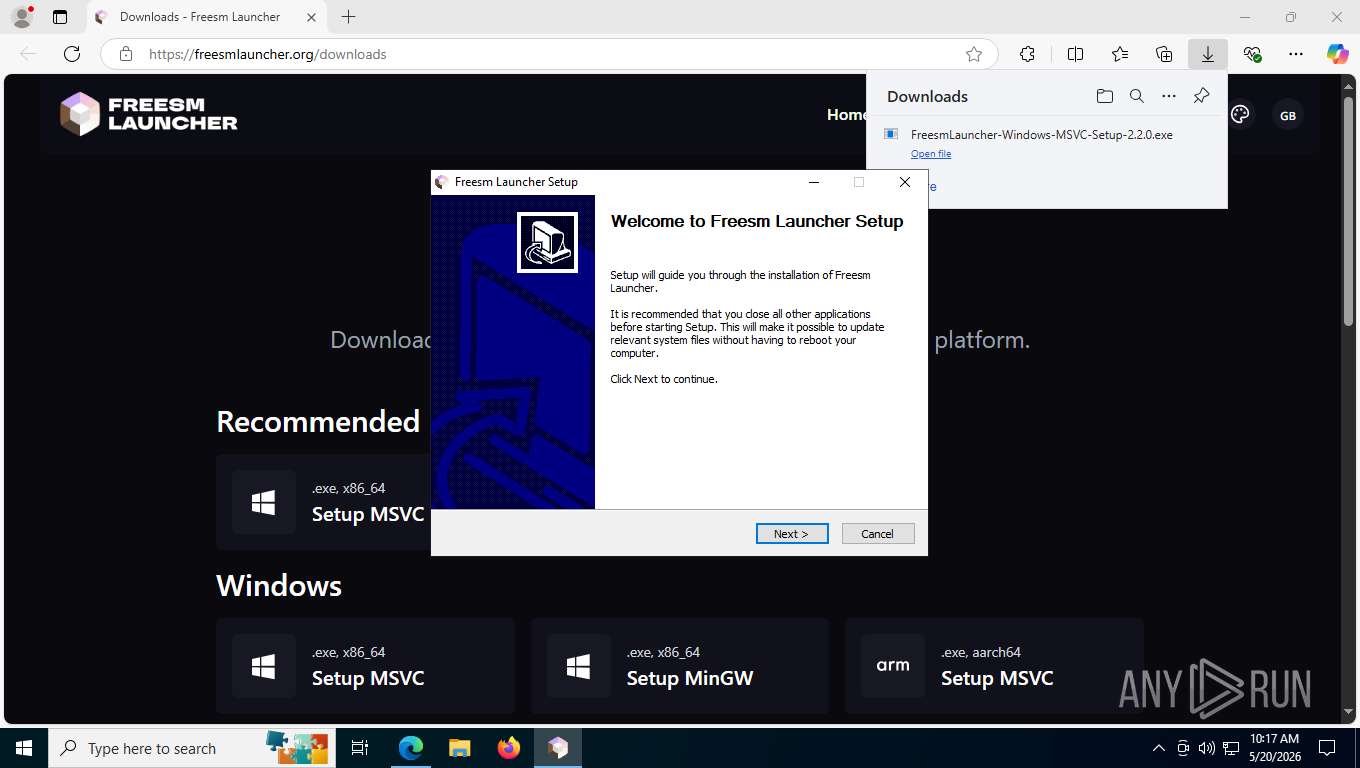Viewport: 1360px width, 768px height.
Task: Download Recommended Setup MSVC x86_64
Action: 323,502
